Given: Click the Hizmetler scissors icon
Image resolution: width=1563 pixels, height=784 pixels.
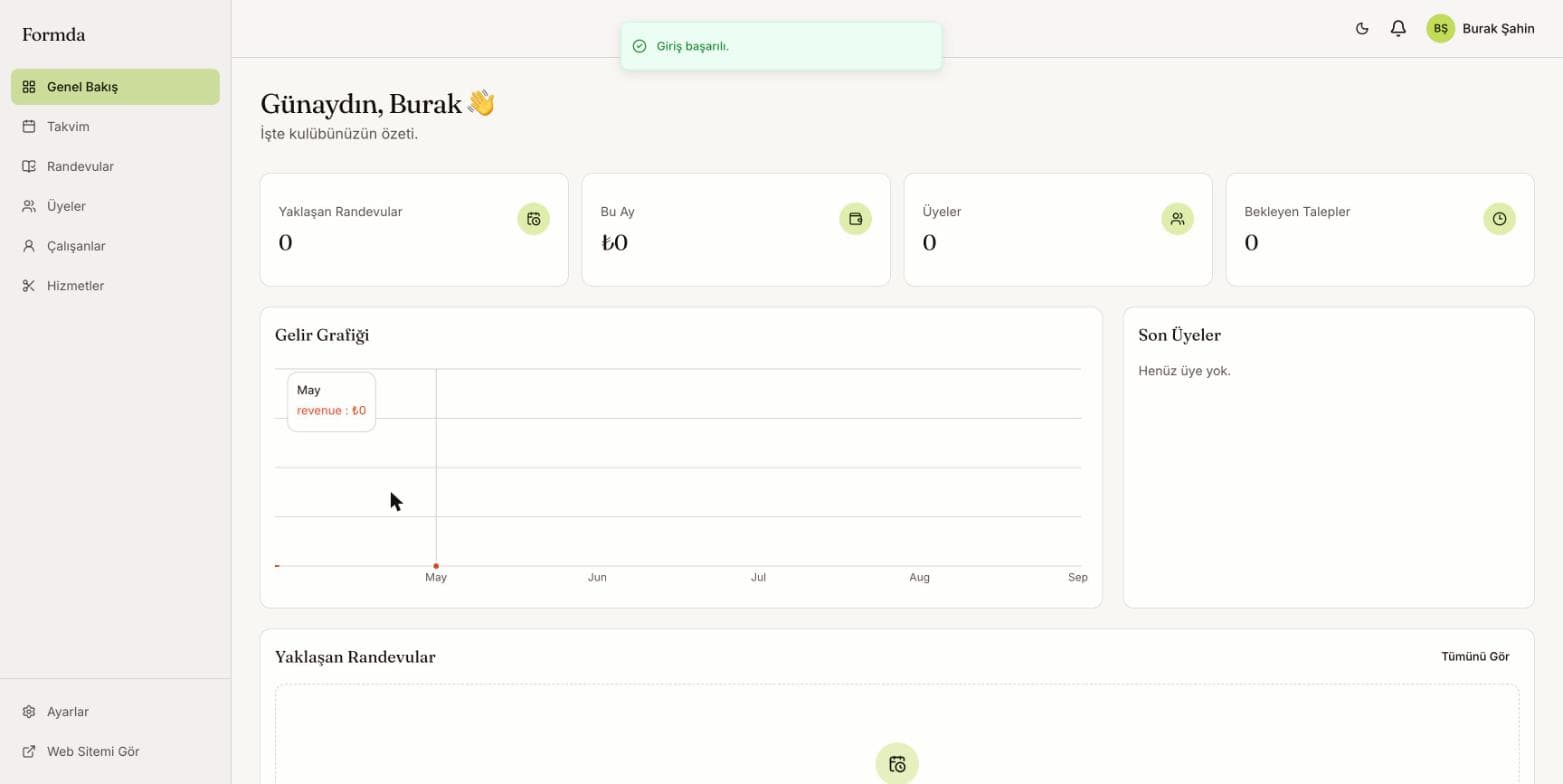Looking at the screenshot, I should tap(29, 286).
